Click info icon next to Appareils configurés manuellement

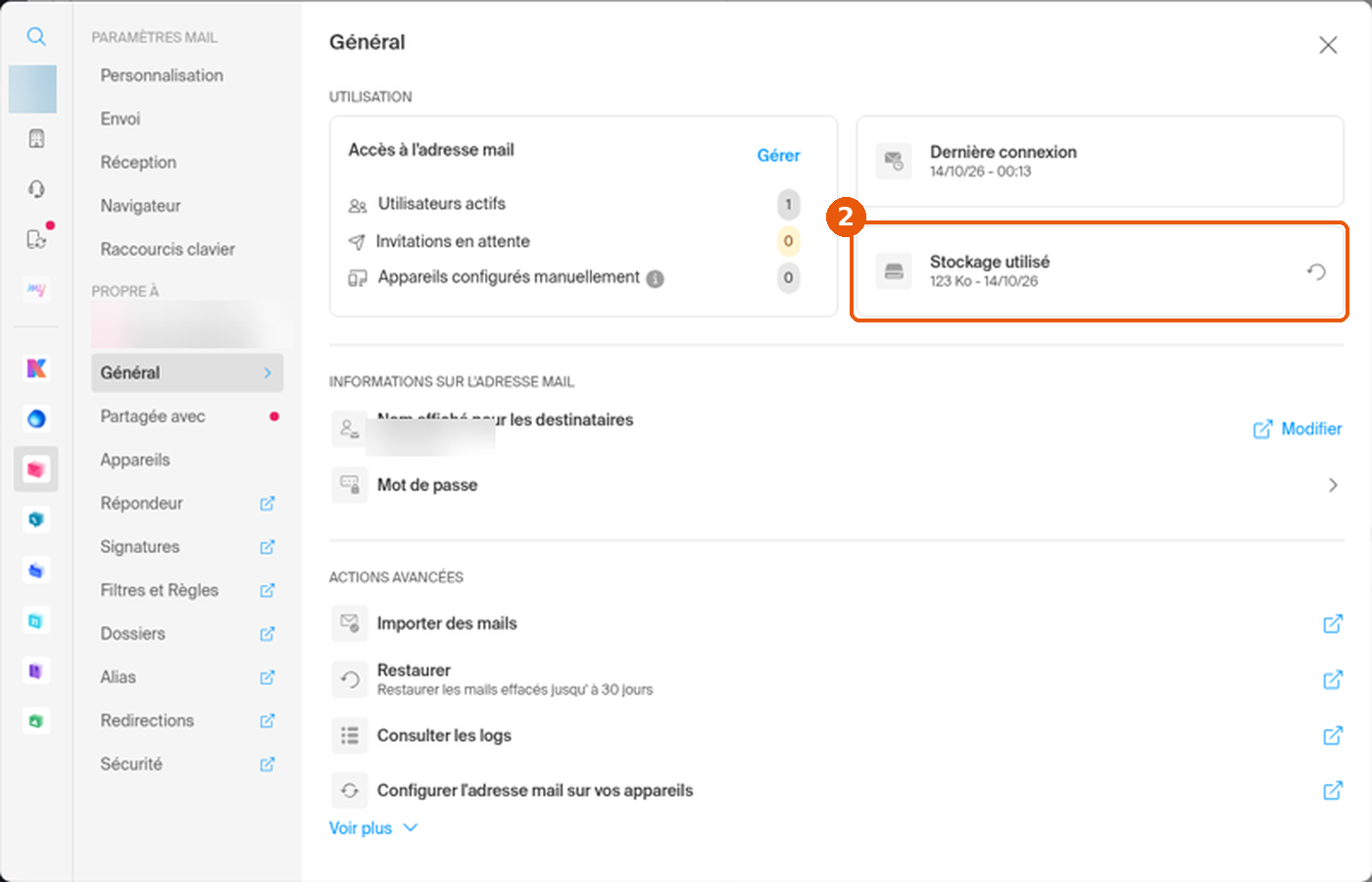(x=655, y=278)
